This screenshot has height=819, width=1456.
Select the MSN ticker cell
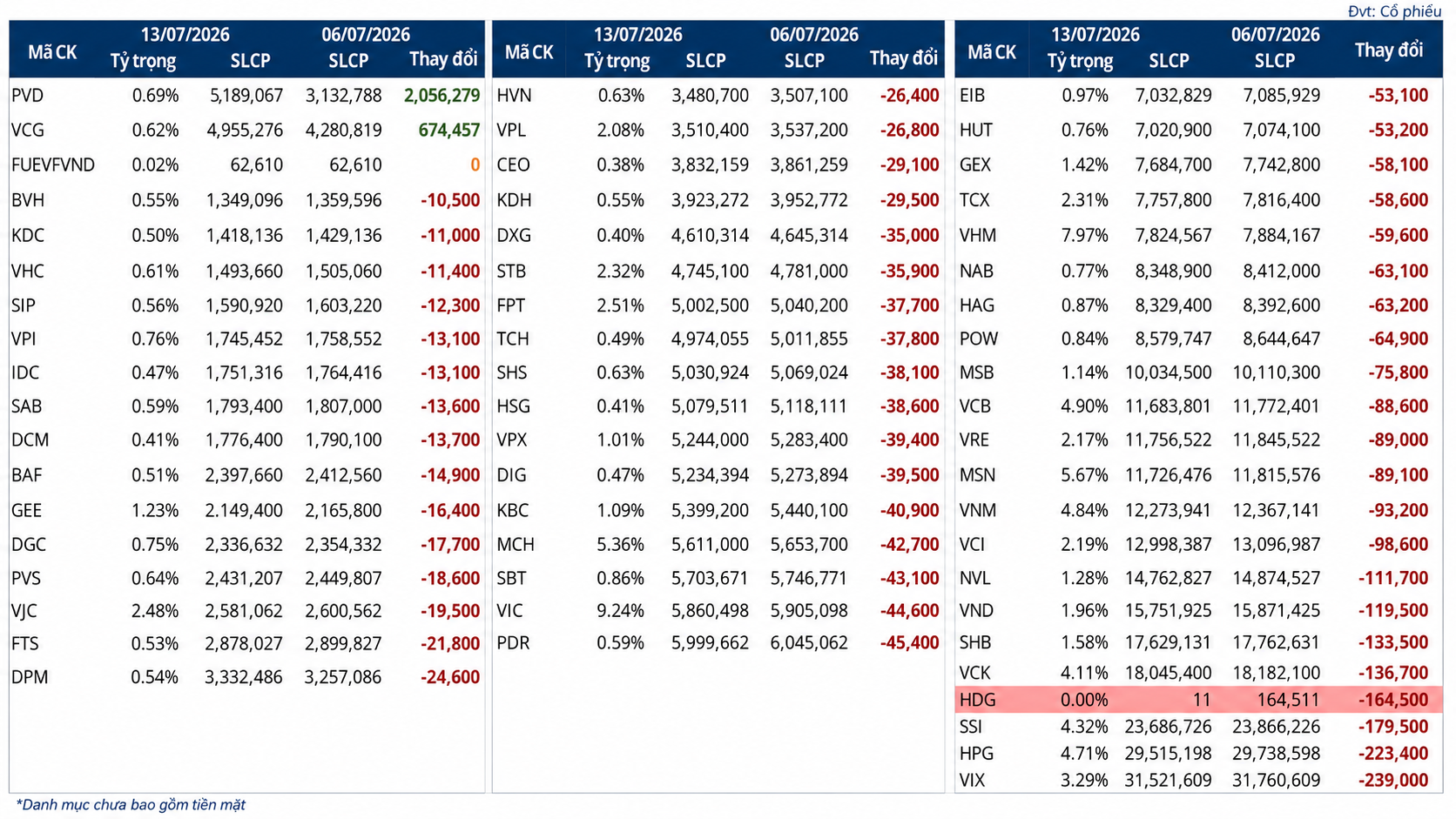977,475
